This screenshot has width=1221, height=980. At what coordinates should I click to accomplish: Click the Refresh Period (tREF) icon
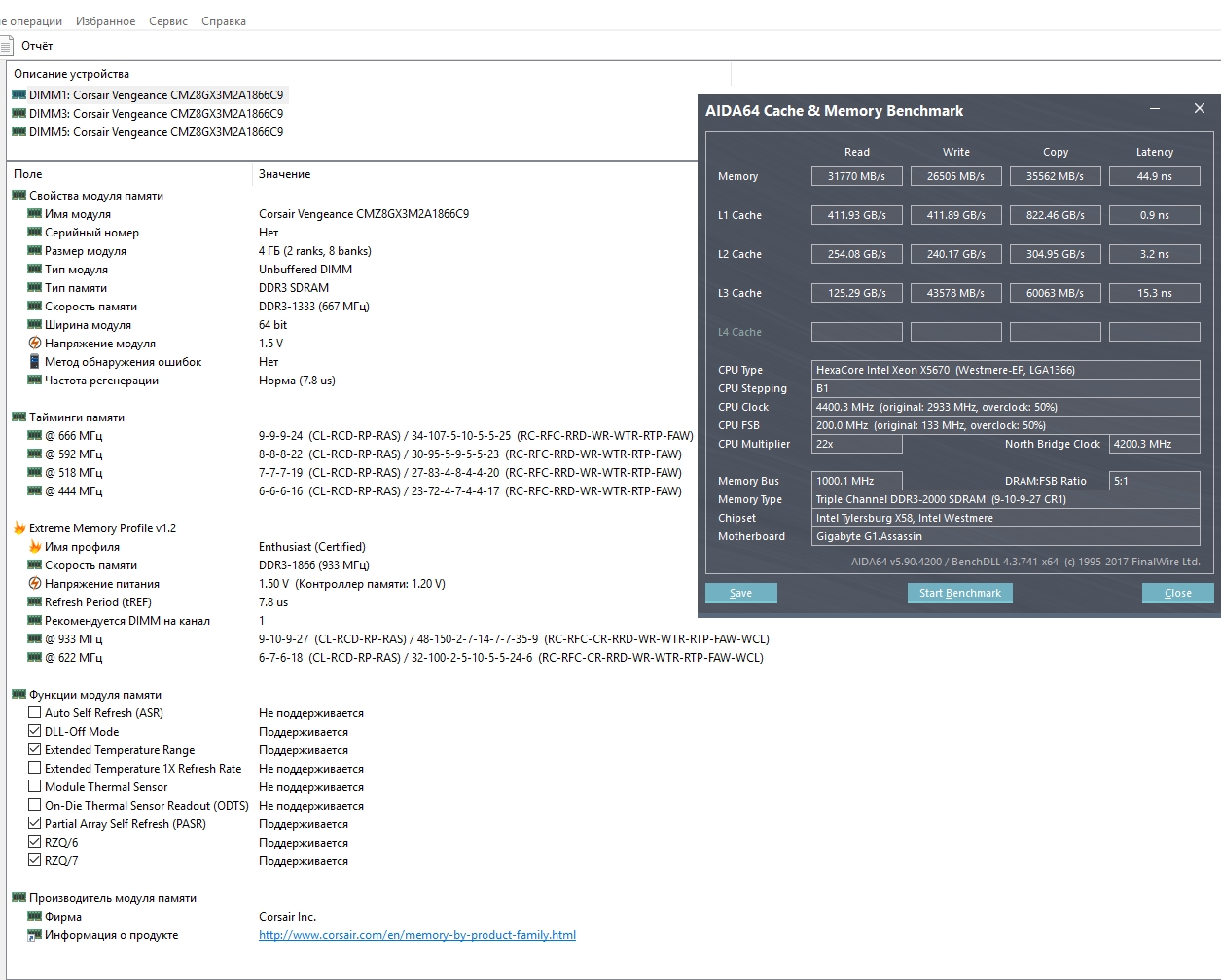pyautogui.click(x=34, y=602)
